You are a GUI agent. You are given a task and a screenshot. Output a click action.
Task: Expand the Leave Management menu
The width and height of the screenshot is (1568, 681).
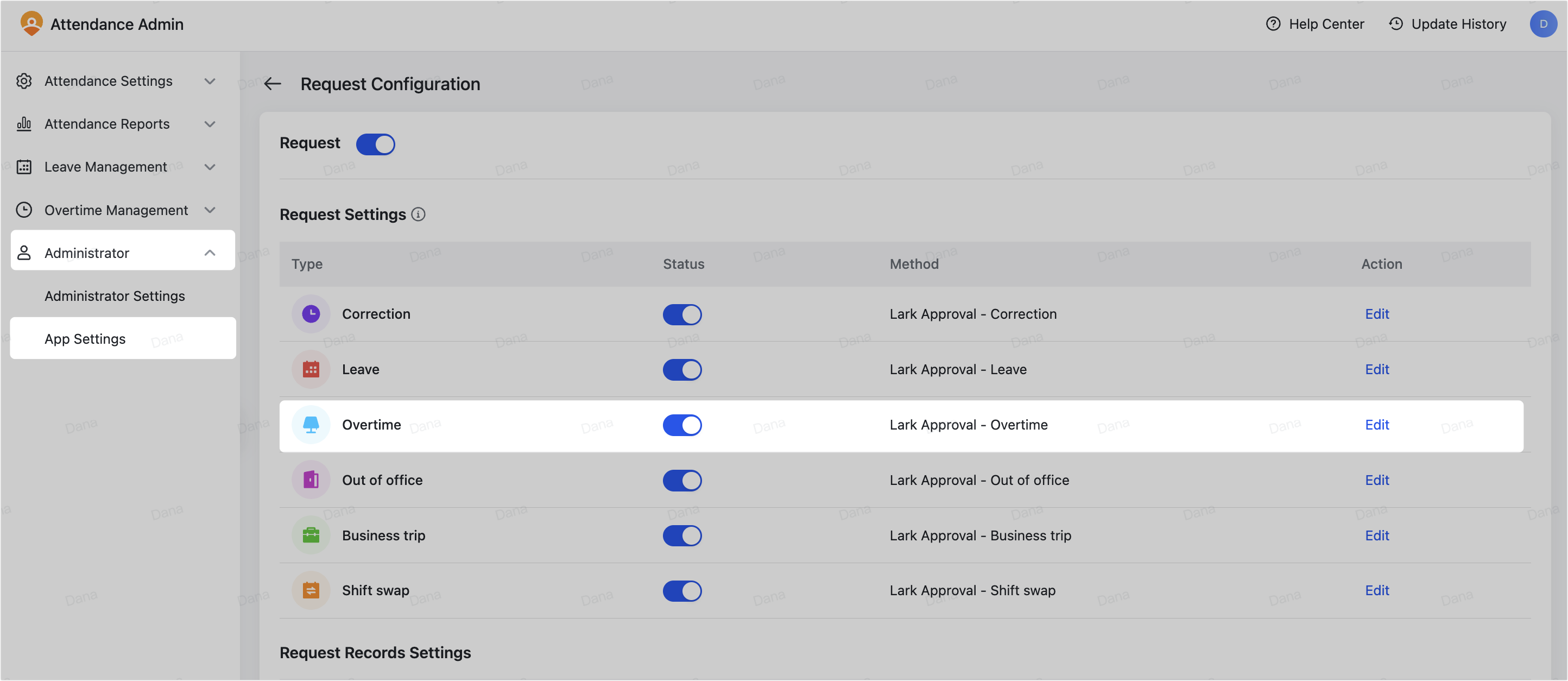(x=210, y=167)
